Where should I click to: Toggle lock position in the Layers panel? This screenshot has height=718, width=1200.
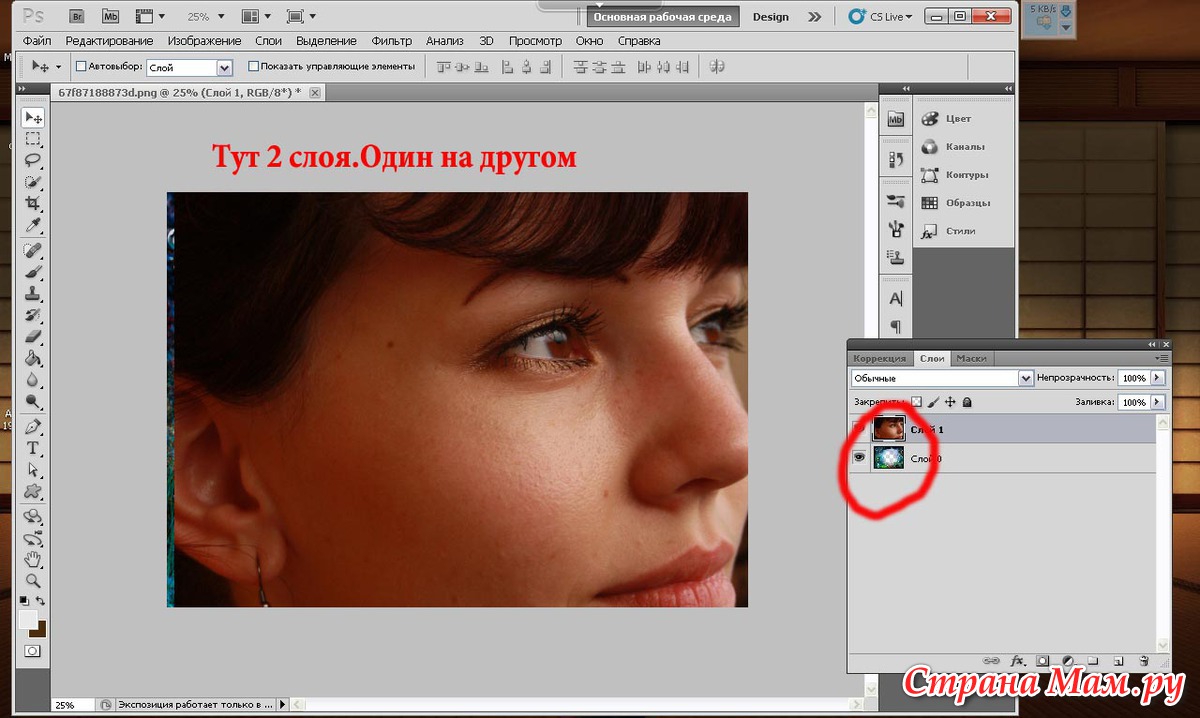950,402
